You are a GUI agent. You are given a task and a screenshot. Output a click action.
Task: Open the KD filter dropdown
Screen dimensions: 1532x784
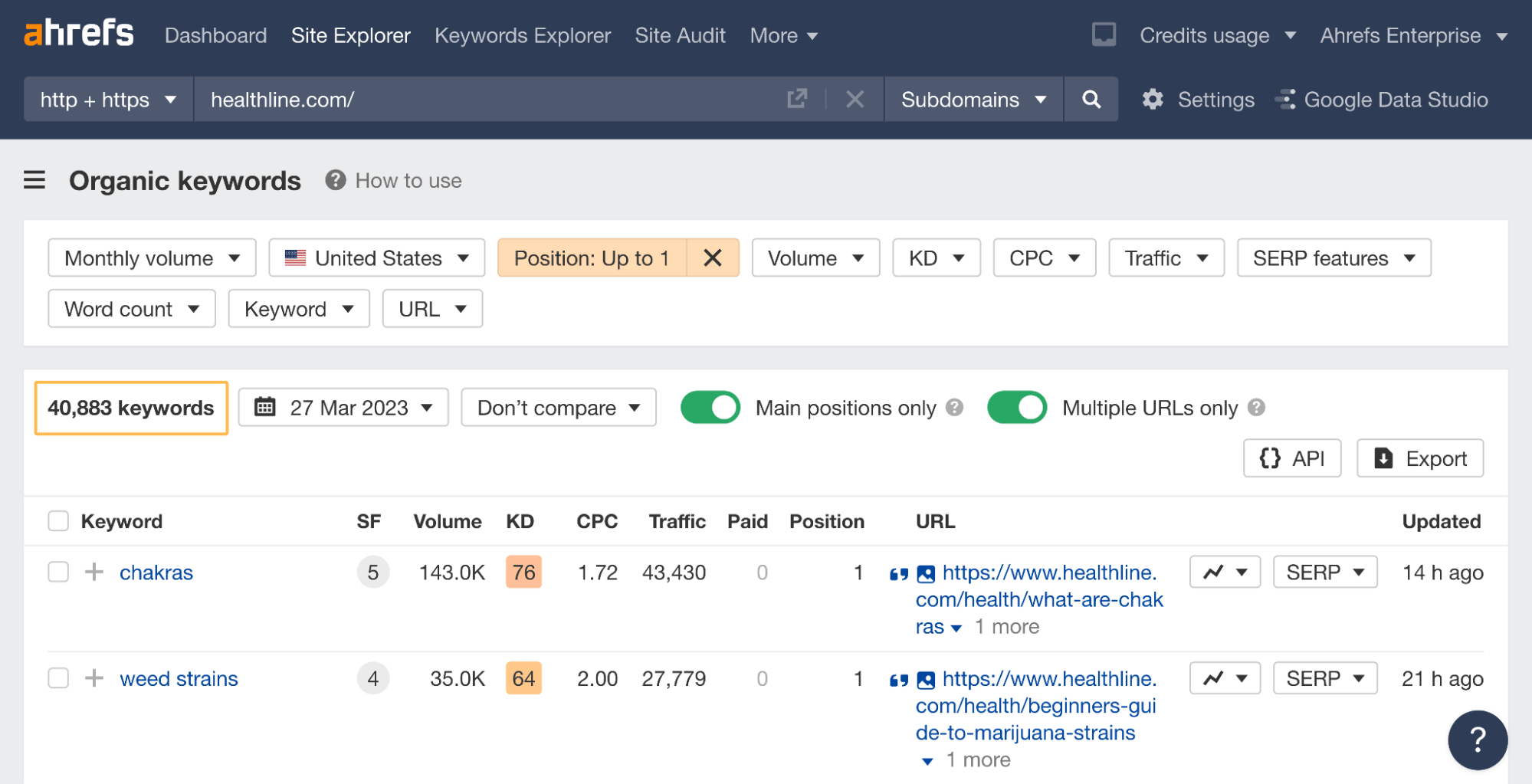click(x=935, y=258)
